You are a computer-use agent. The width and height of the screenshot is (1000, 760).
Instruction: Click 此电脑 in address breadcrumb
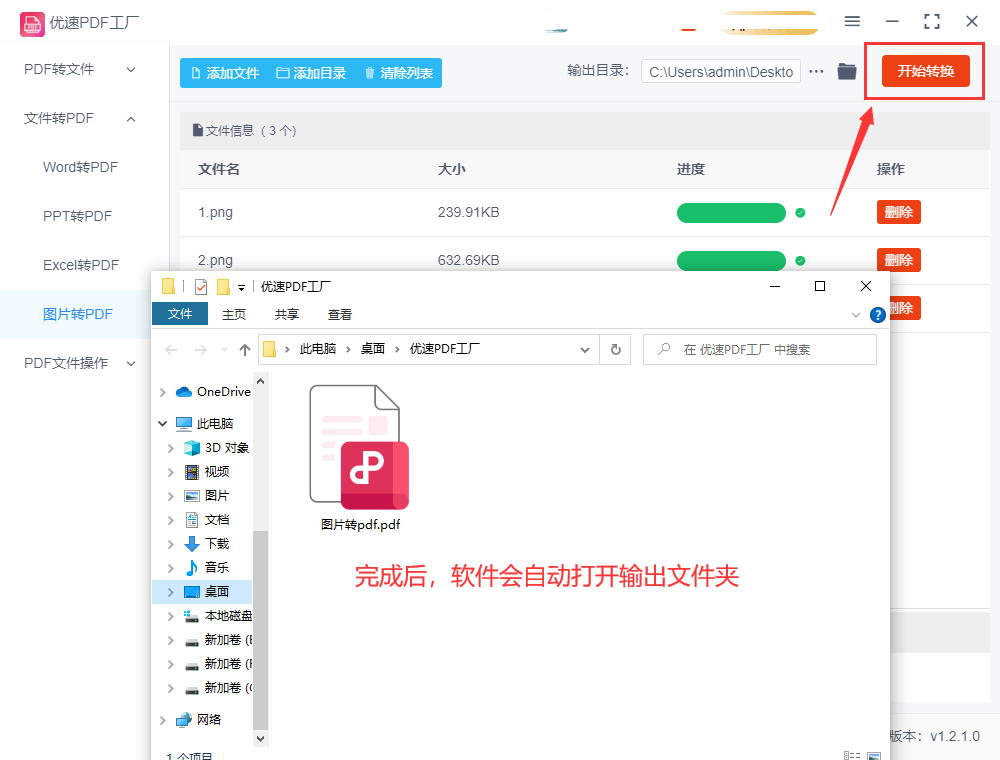tap(318, 349)
